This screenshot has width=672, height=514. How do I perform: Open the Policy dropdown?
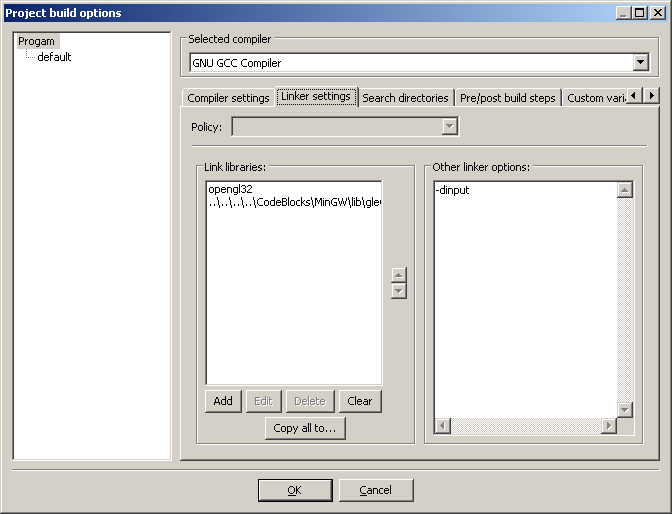(x=450, y=127)
